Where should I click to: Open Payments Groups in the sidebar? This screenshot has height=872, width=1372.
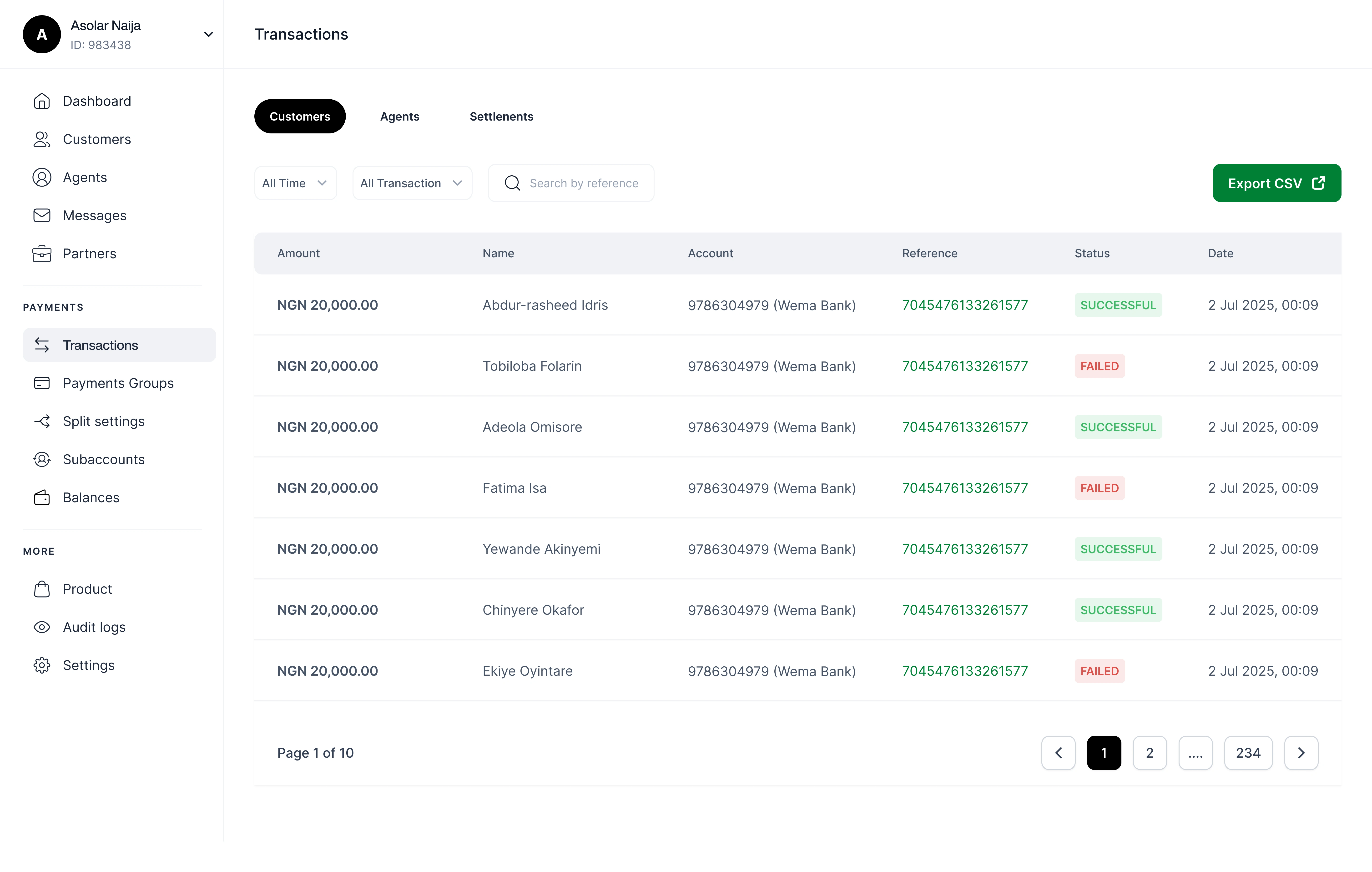point(118,383)
